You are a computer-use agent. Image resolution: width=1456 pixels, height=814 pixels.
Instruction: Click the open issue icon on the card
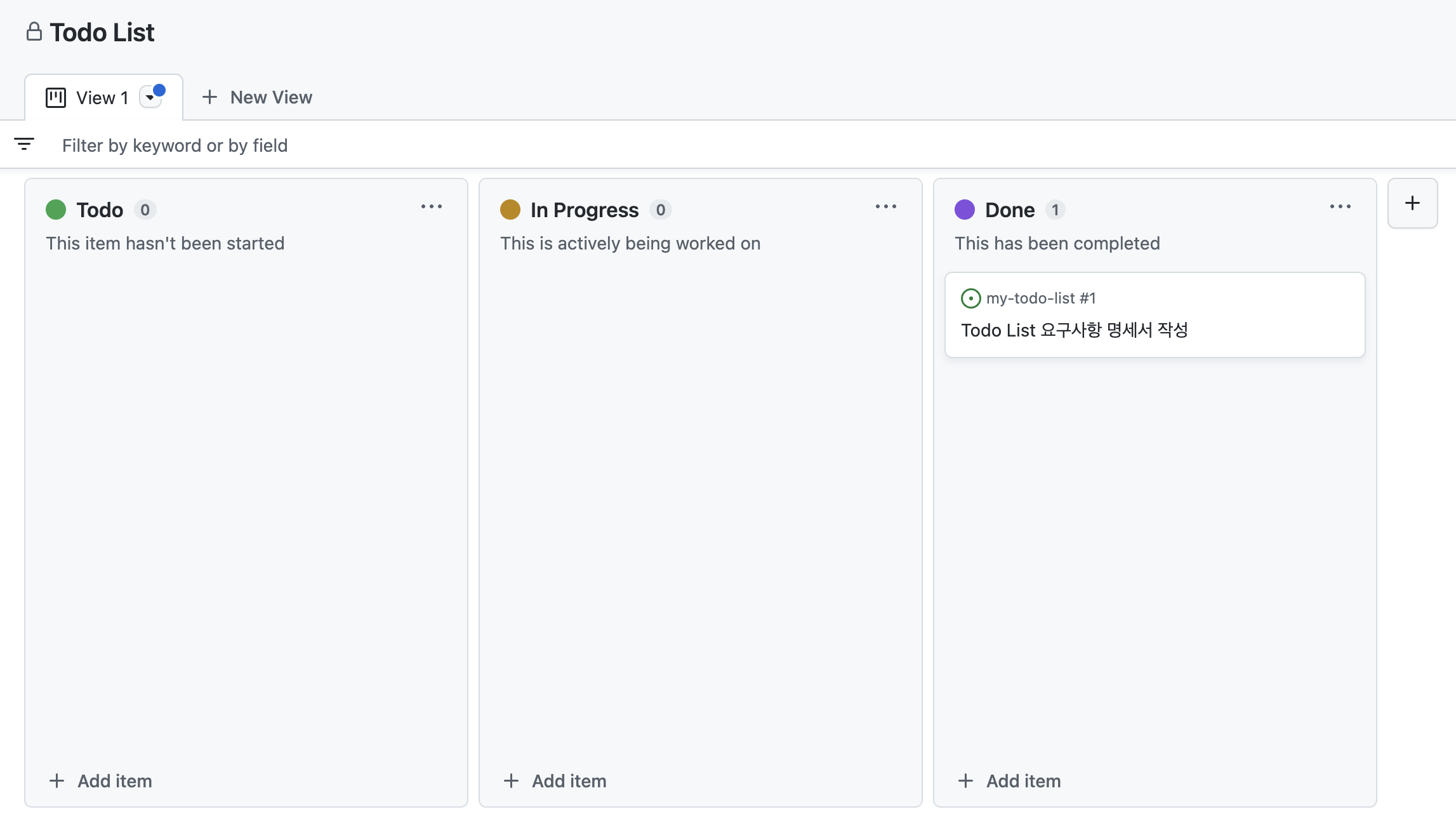tap(971, 298)
